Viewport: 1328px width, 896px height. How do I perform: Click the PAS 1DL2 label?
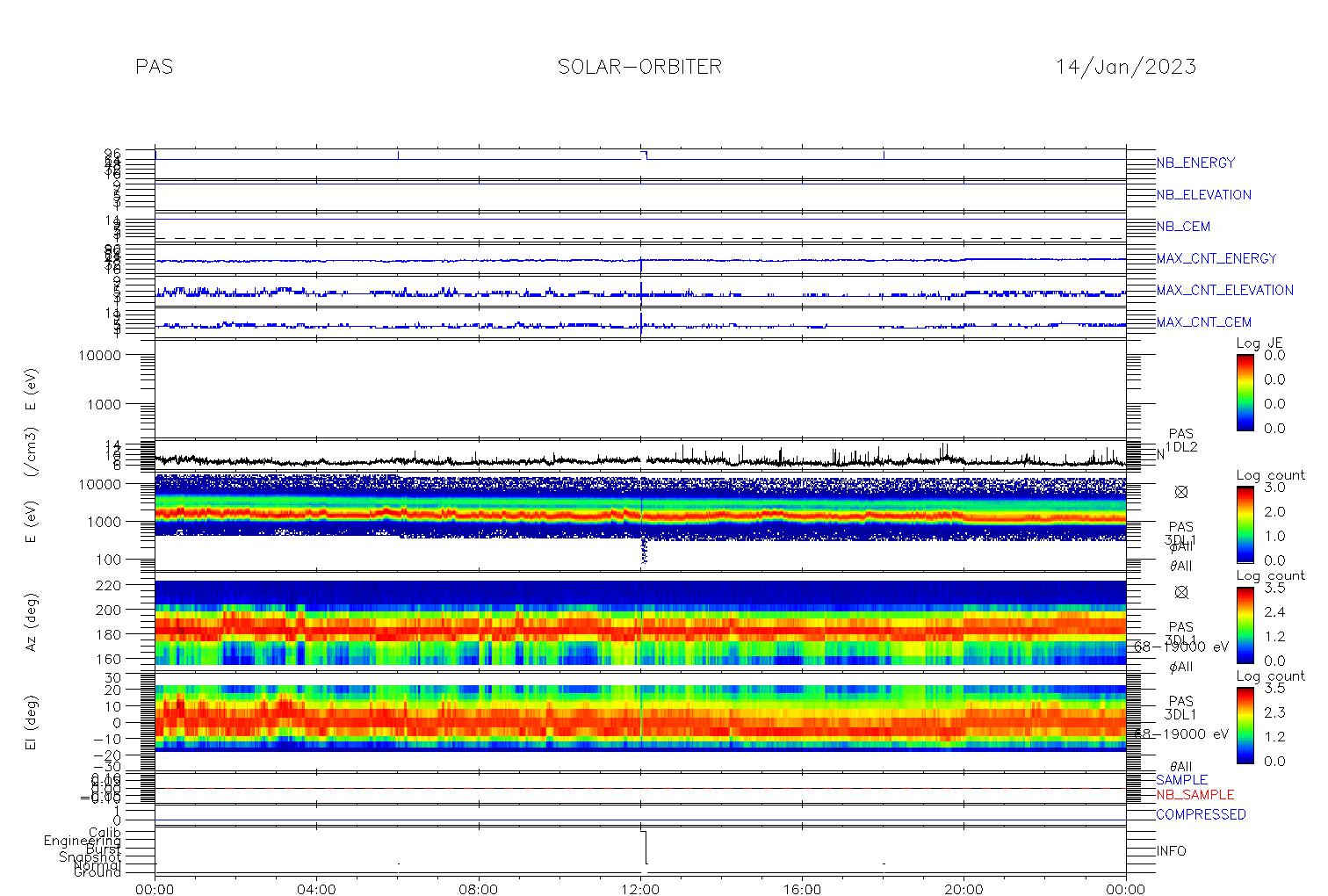coord(1181,441)
